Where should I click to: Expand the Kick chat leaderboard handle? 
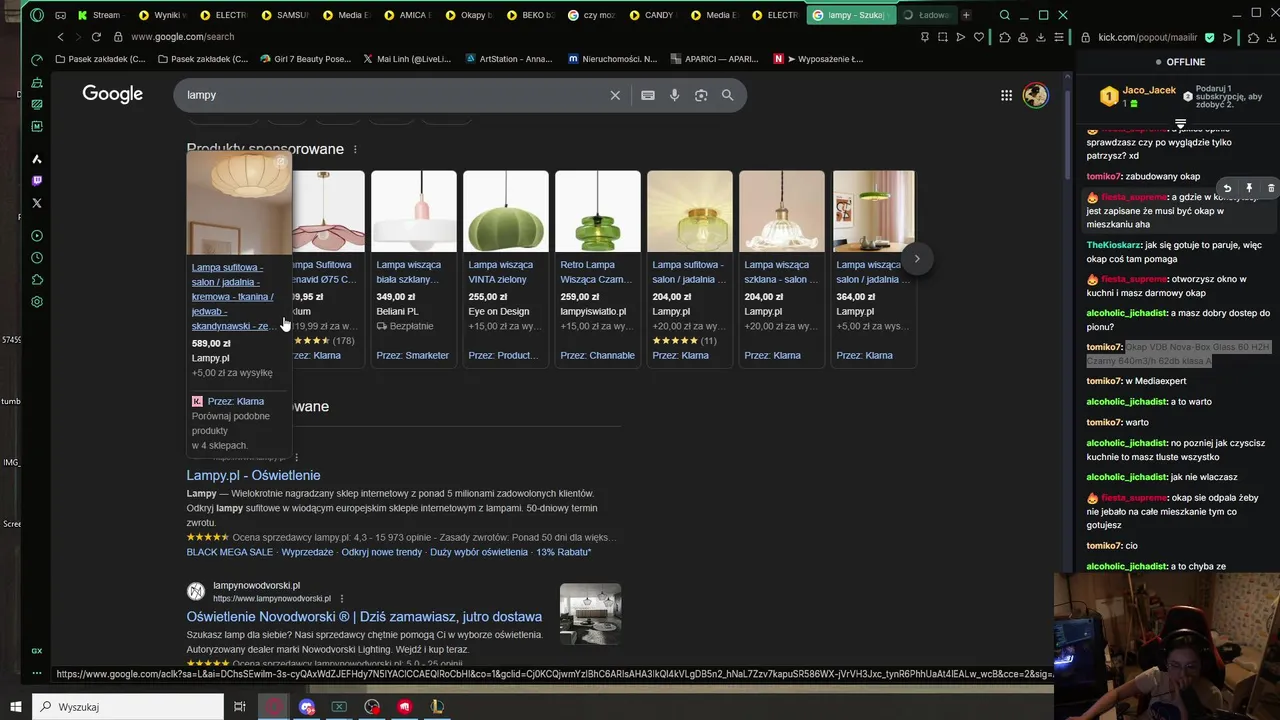coord(1180,125)
